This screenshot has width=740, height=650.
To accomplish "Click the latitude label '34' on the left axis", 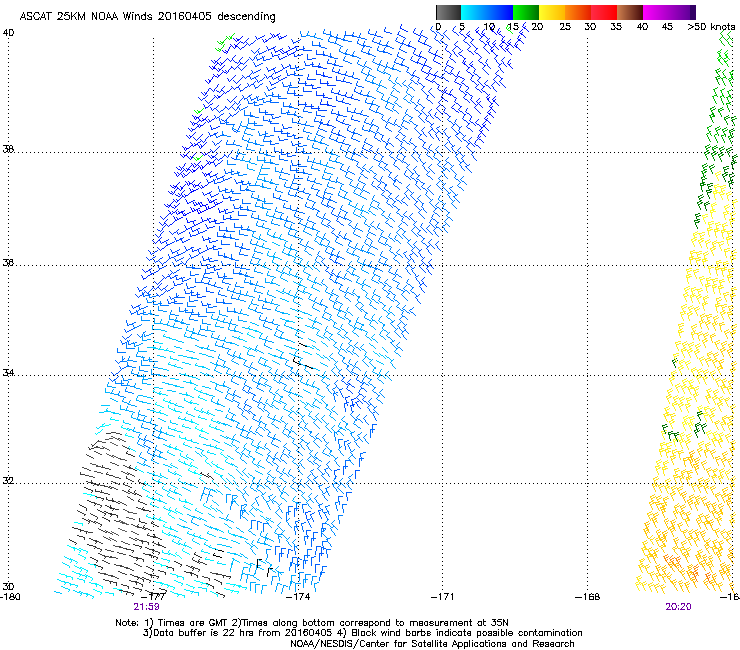I will point(8,373).
